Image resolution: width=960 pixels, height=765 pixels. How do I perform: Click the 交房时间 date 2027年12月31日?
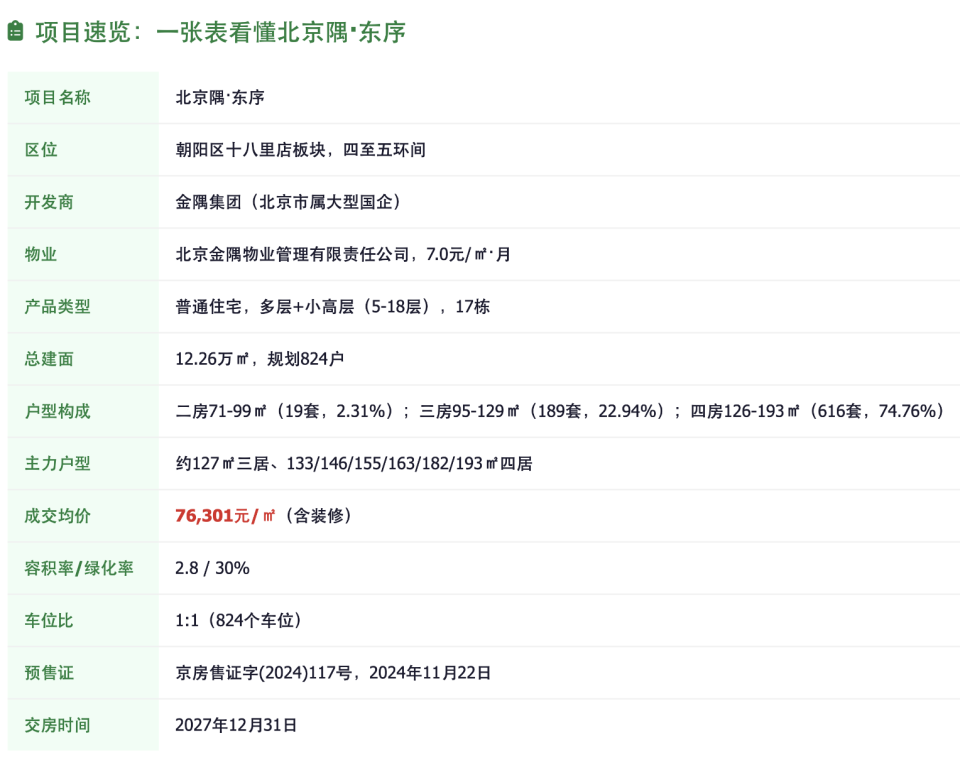pyautogui.click(x=236, y=725)
